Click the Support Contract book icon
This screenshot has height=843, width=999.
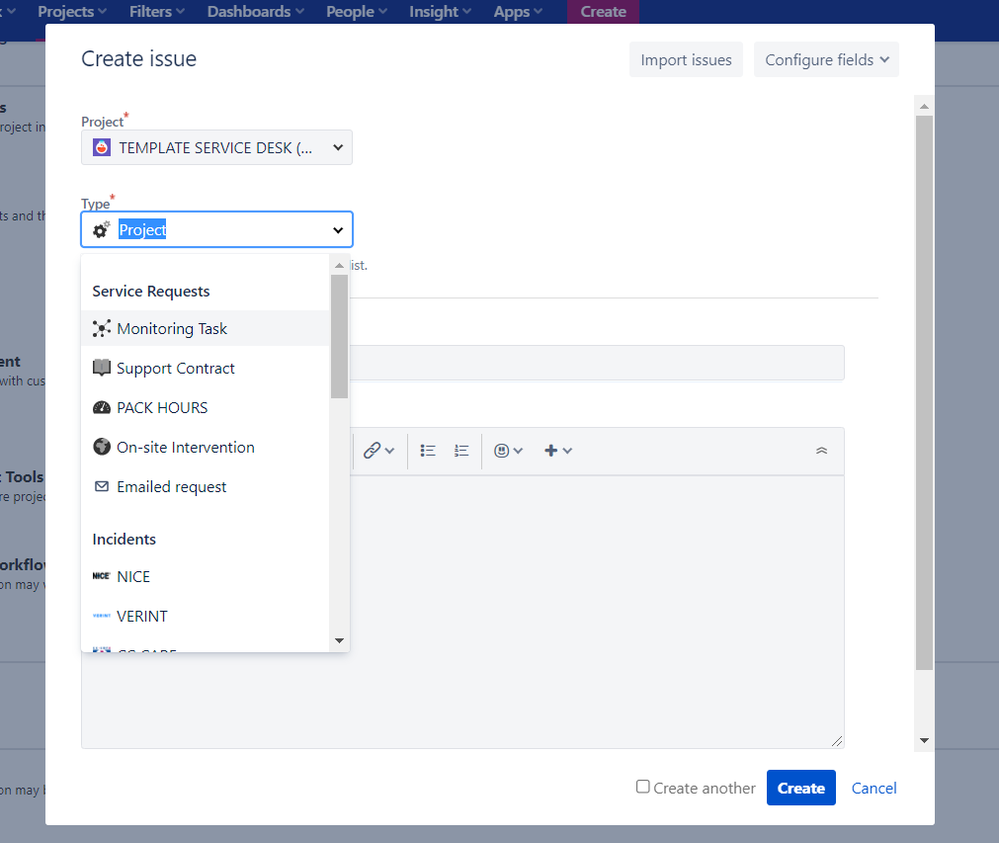101,368
